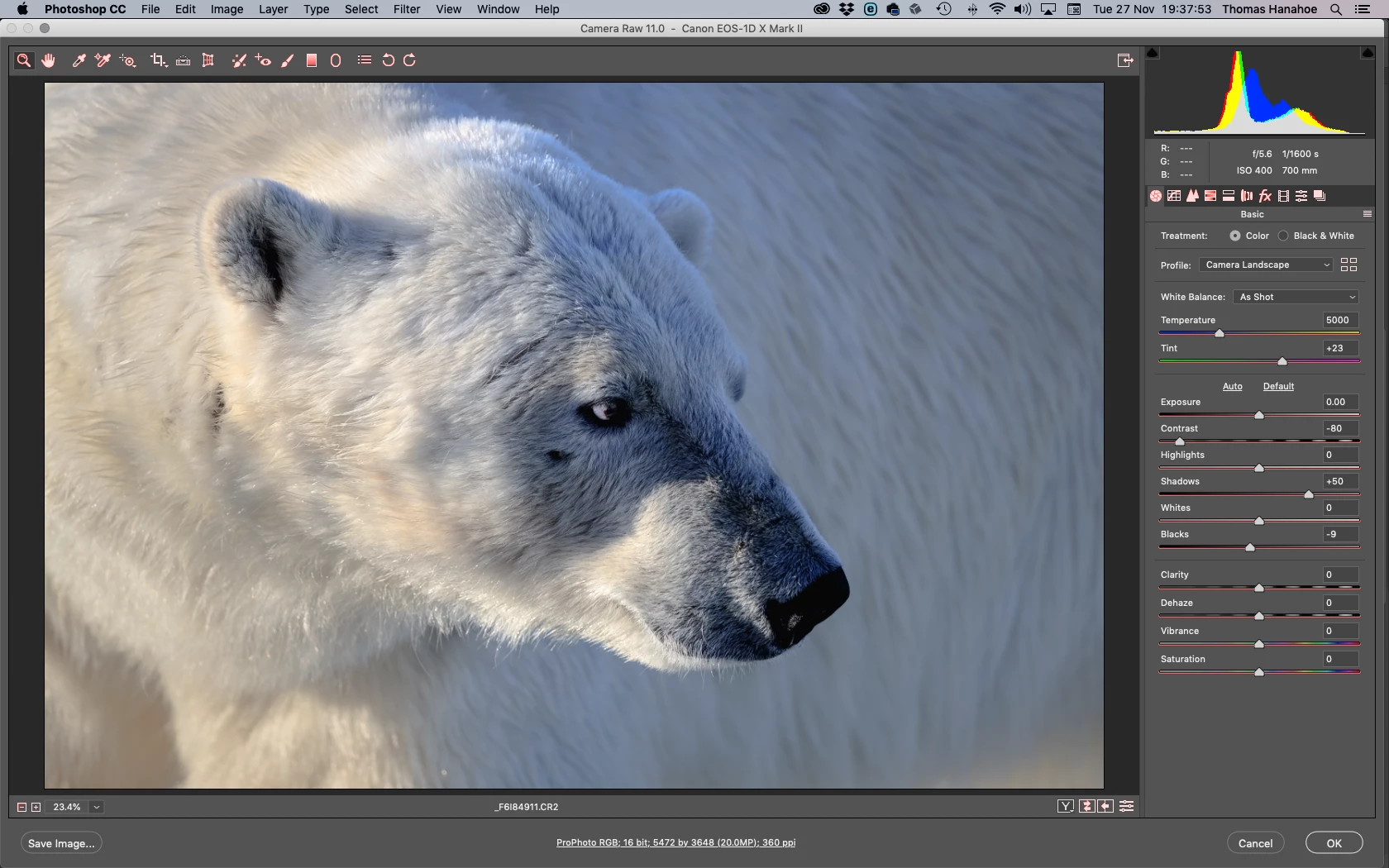Open workflow options ProPhoto RGB link

(x=675, y=842)
